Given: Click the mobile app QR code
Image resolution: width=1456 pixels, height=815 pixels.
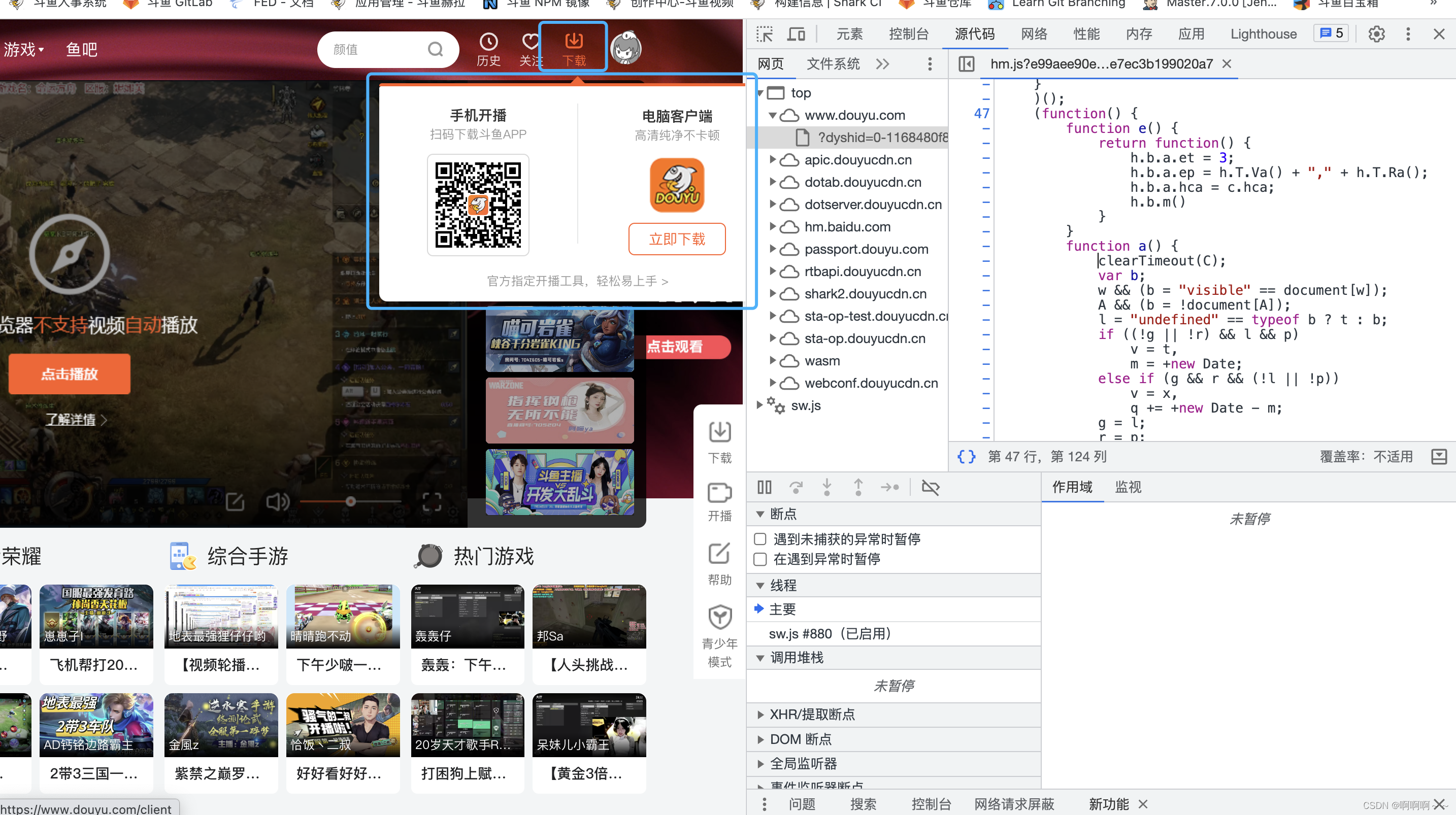Looking at the screenshot, I should click(478, 205).
